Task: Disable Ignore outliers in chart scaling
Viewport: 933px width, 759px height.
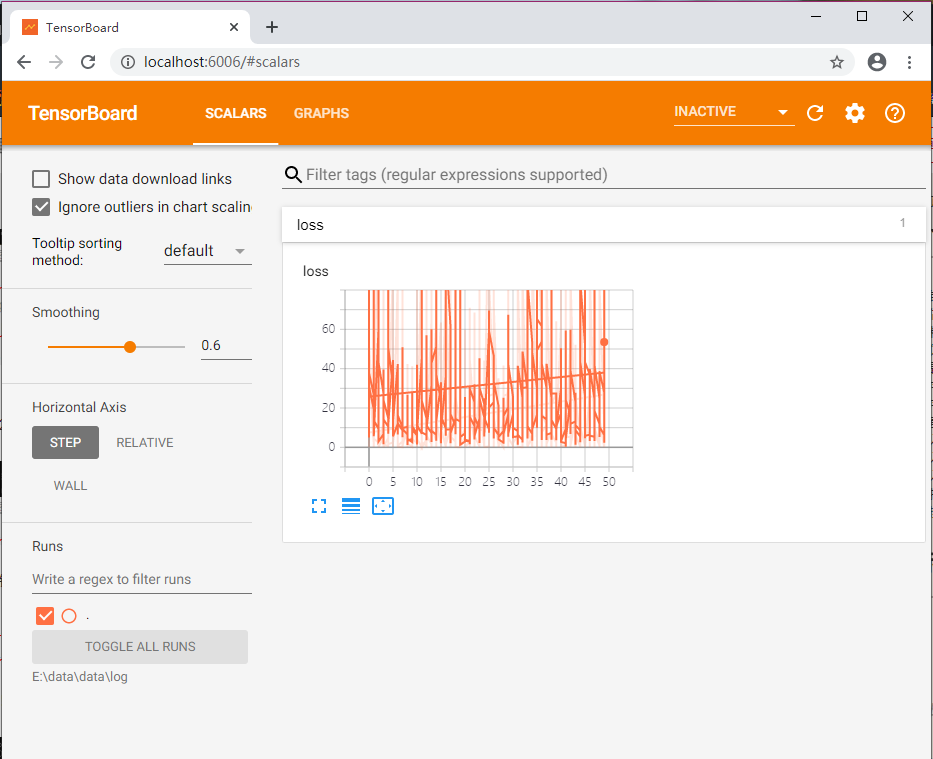Action: (x=41, y=207)
